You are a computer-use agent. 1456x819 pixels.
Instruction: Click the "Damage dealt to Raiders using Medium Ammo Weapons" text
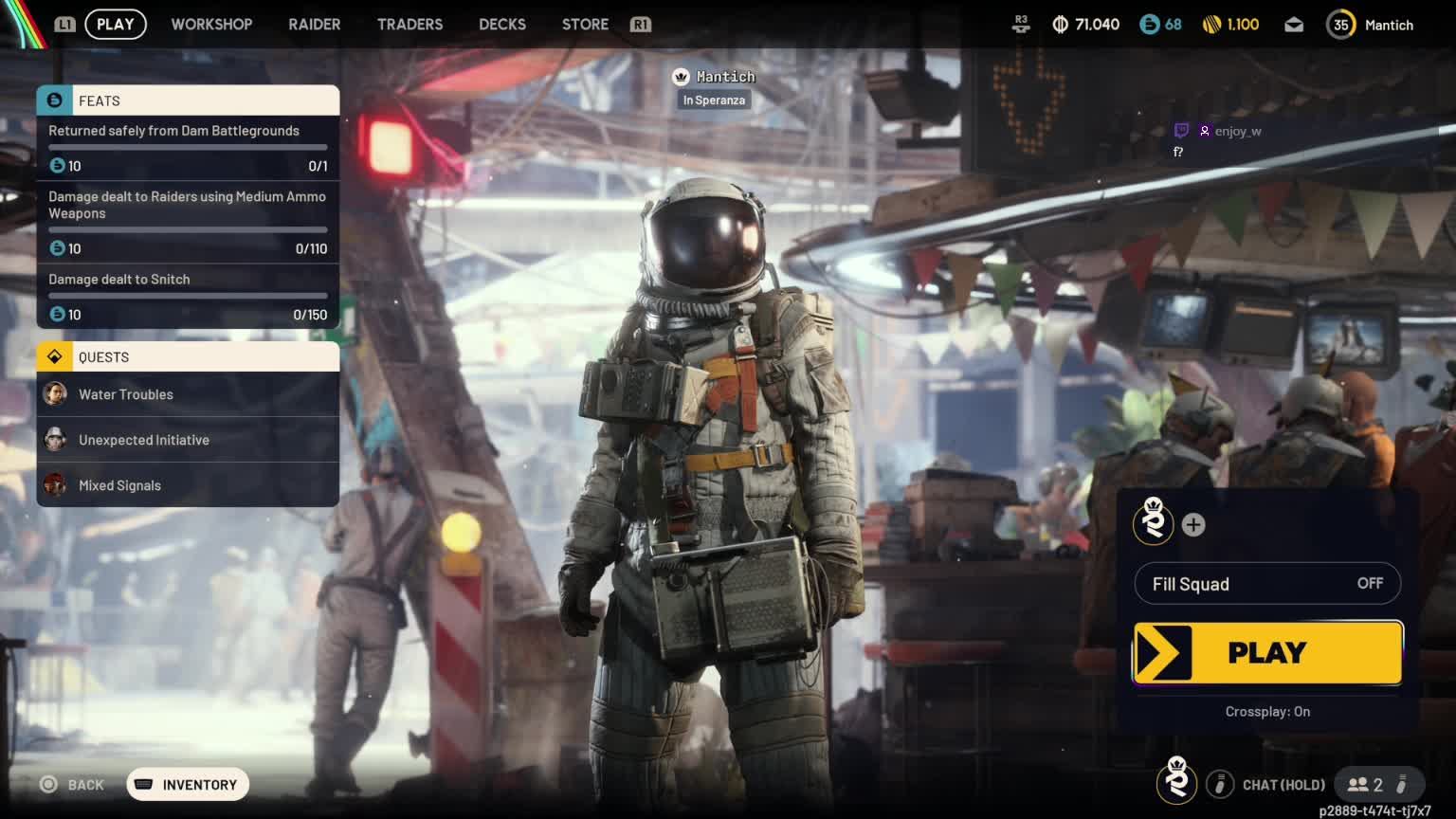187,205
